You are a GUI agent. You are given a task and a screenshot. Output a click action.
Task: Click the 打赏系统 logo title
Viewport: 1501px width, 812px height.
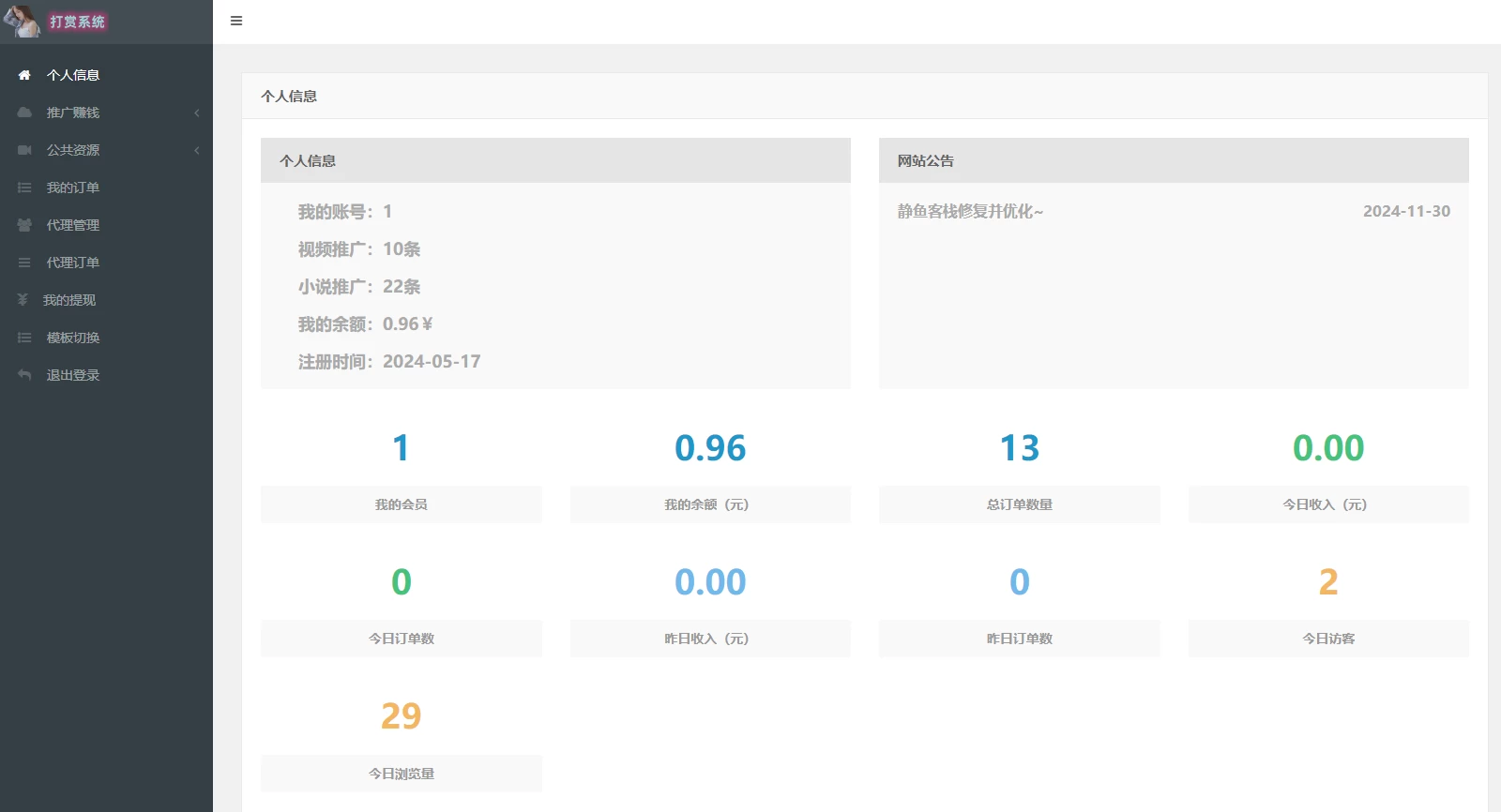[77, 22]
